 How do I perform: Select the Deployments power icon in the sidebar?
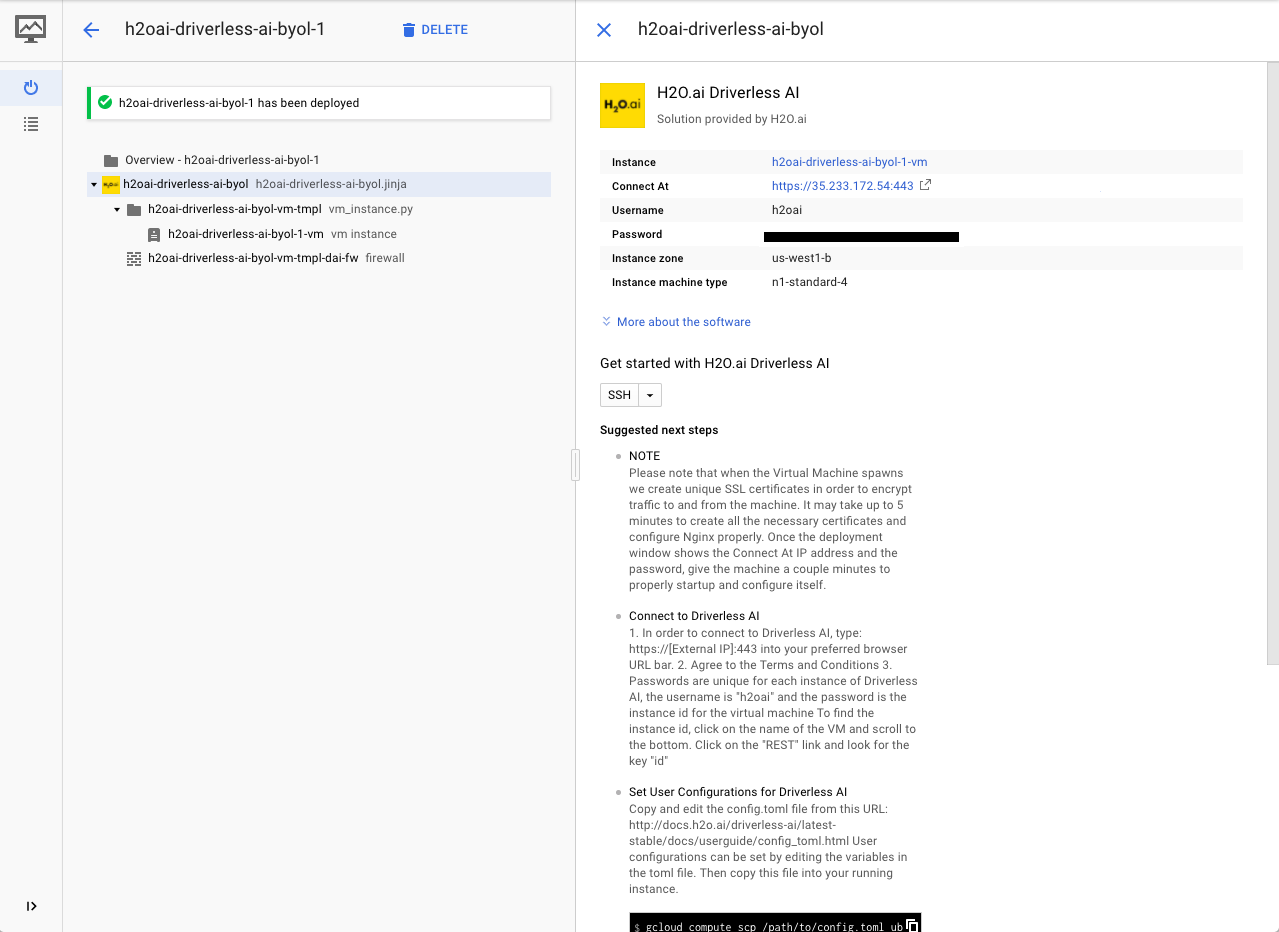(30, 87)
